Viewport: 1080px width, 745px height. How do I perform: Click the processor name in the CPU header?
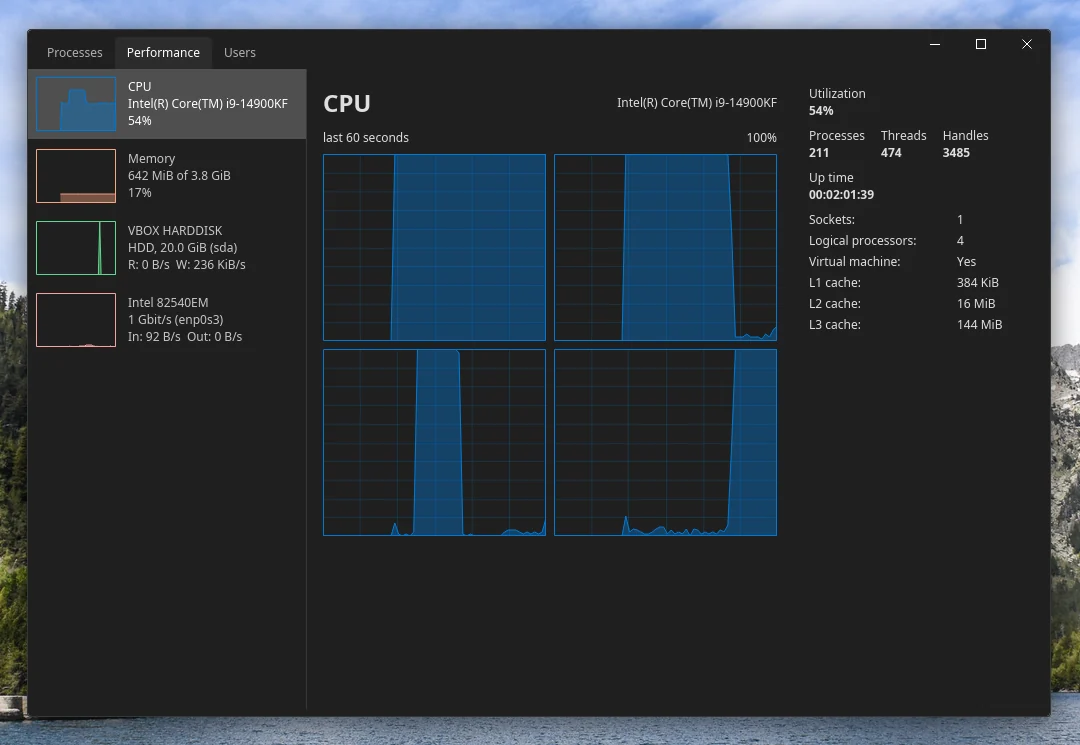point(697,103)
